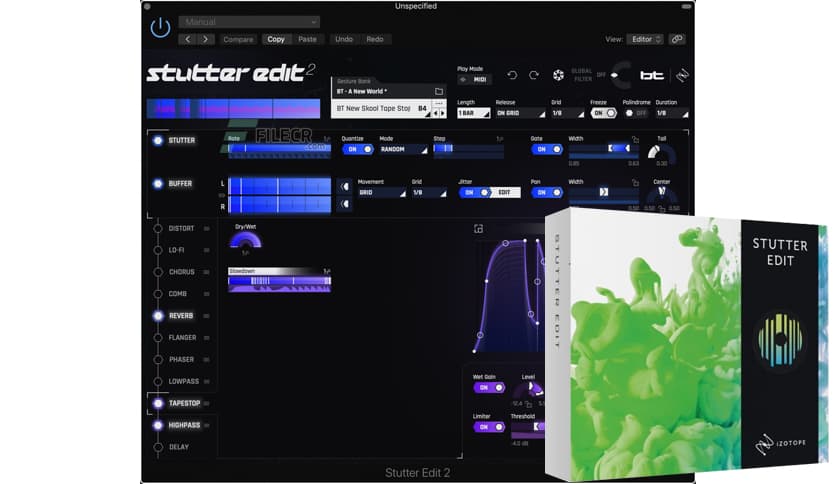Click the curve editor expand icon
This screenshot has height=484, width=836.
coord(478,229)
